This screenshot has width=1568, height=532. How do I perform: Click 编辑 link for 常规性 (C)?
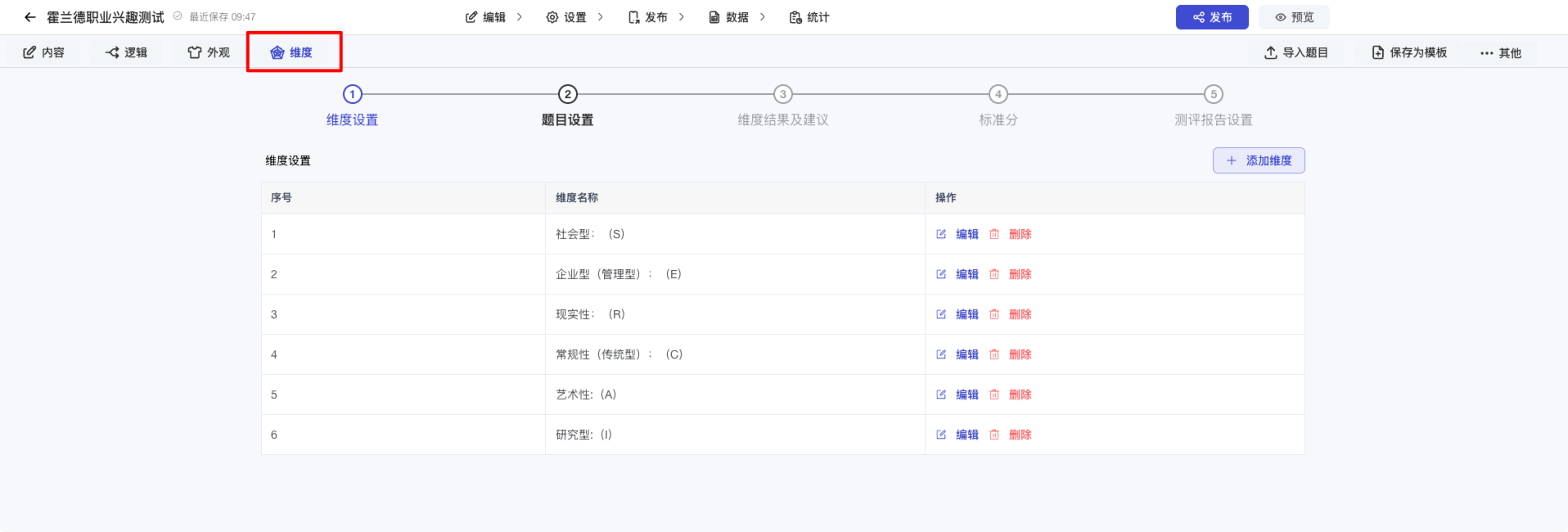point(967,354)
